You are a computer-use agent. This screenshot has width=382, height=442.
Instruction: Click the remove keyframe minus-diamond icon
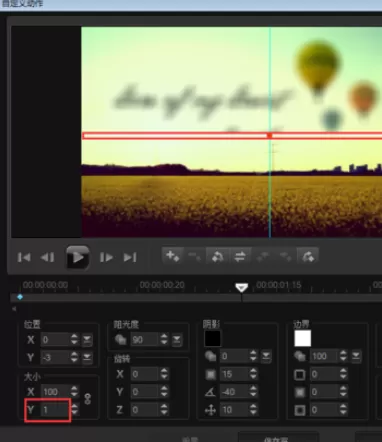coord(195,256)
